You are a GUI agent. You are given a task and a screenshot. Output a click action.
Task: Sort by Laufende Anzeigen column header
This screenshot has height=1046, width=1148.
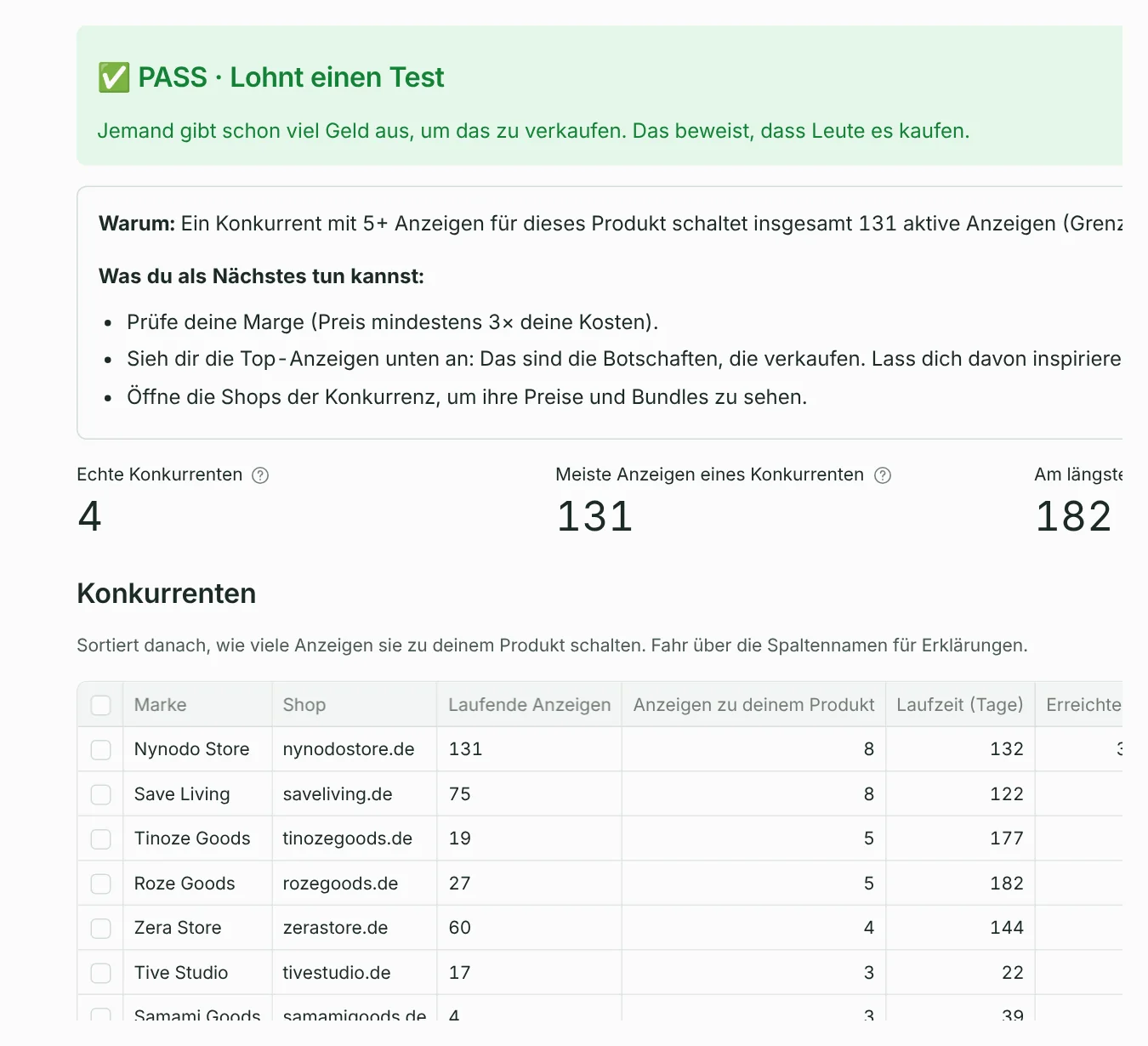coord(530,705)
